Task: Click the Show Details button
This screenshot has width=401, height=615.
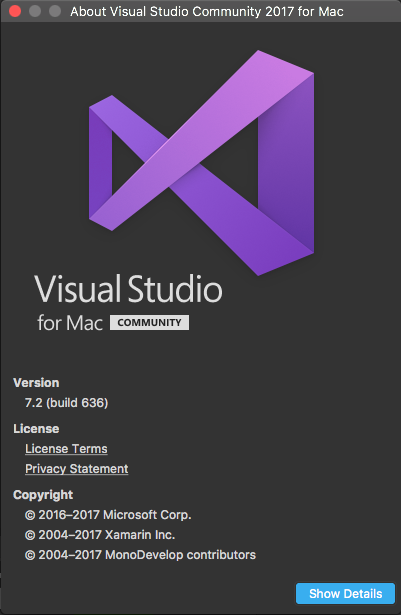Action: (345, 593)
